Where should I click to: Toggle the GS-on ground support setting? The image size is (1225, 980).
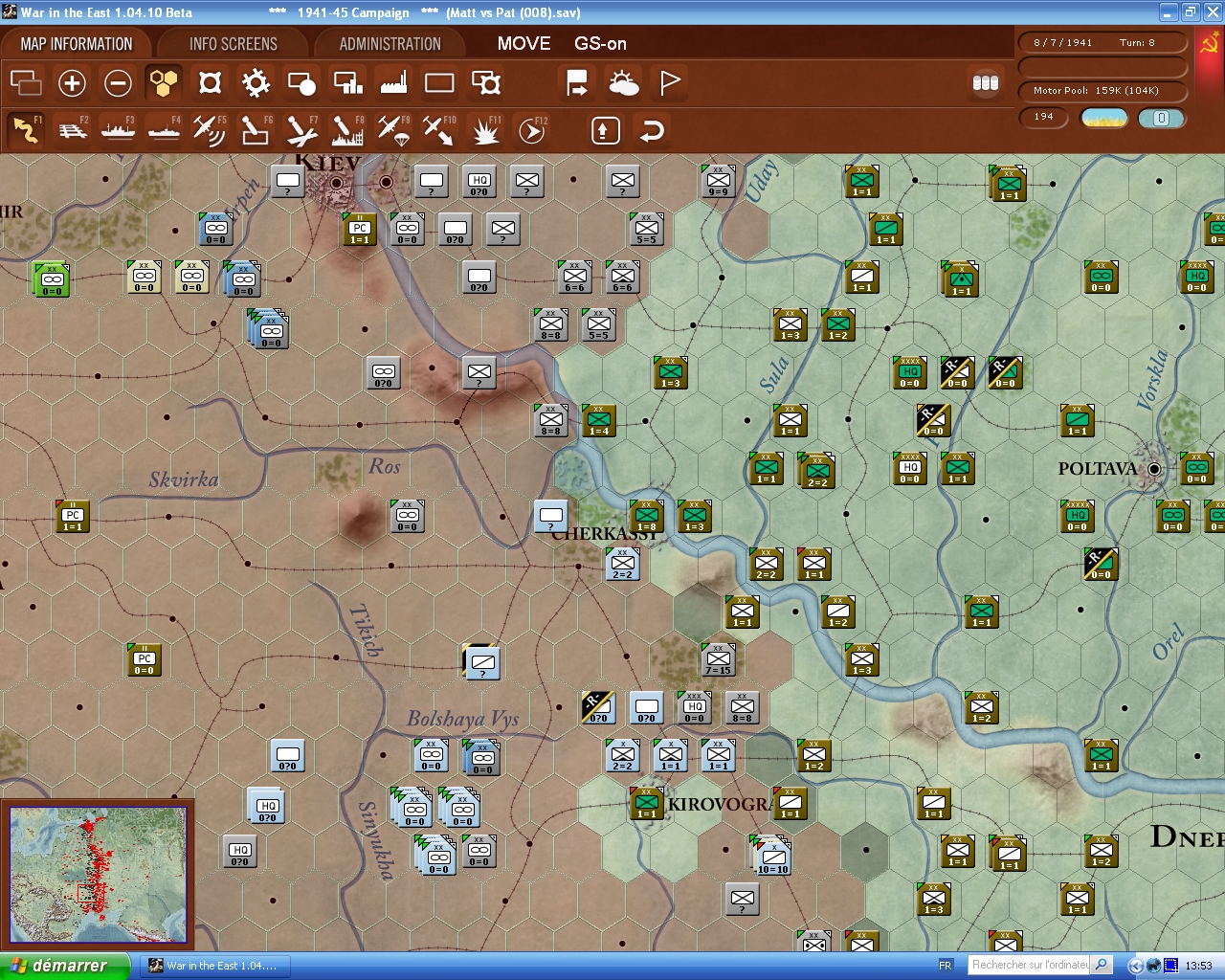tap(600, 44)
